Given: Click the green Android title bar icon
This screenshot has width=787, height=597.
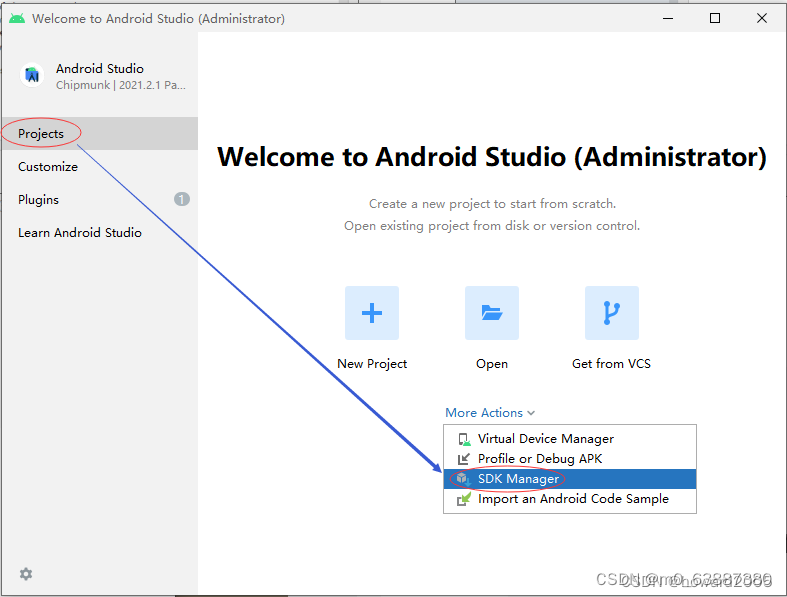Looking at the screenshot, I should pyautogui.click(x=17, y=19).
